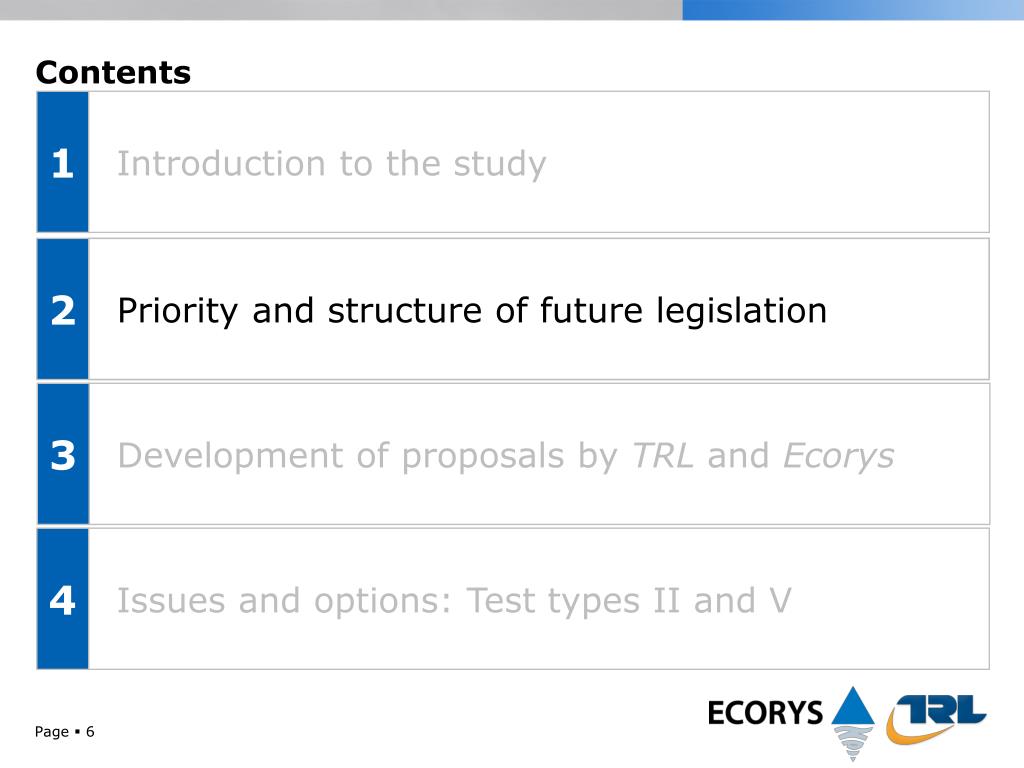Open 'Development of proposals by TRL and Ecorys'

[x=505, y=455]
